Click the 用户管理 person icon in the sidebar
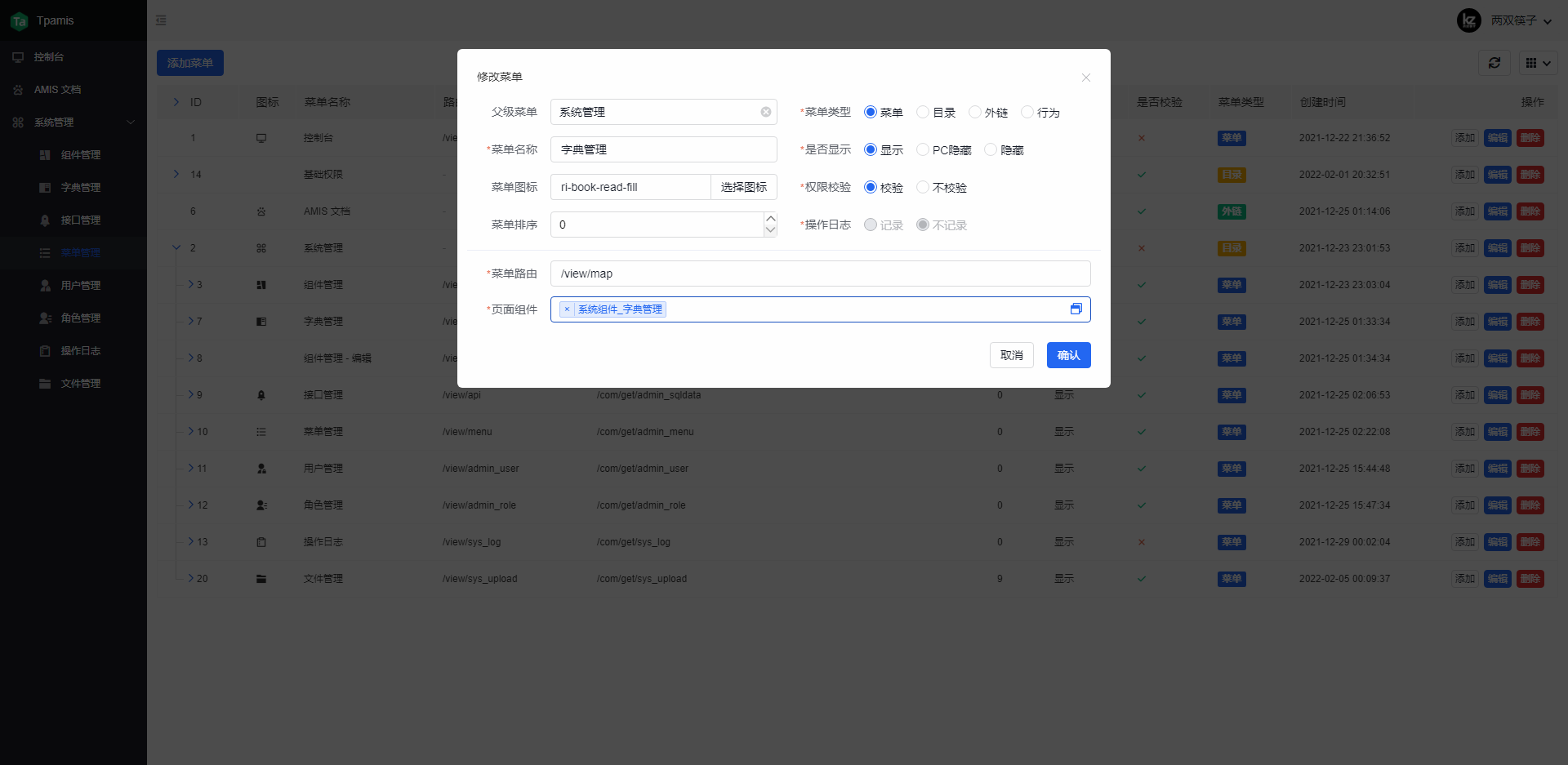Image resolution: width=1568 pixels, height=765 pixels. tap(45, 286)
